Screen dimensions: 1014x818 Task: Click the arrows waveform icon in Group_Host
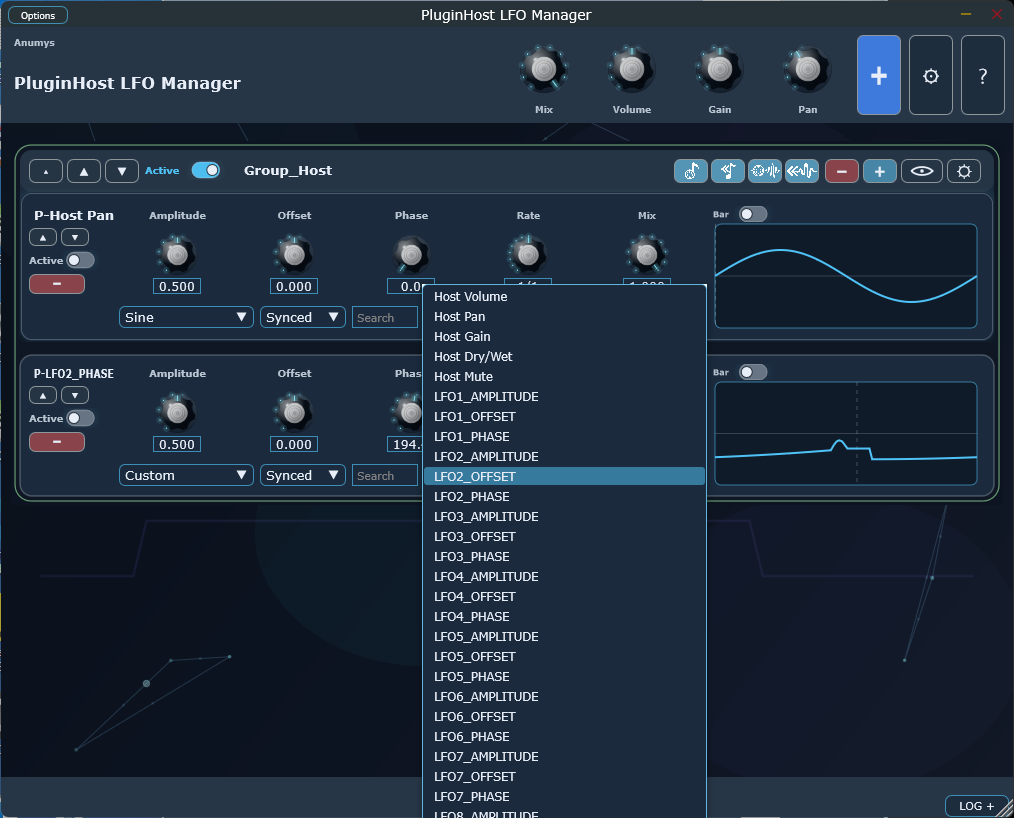tap(802, 171)
